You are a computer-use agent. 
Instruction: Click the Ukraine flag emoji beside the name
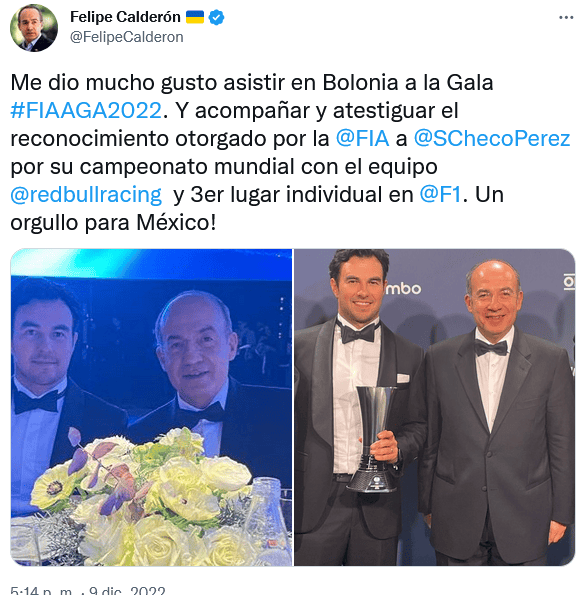tap(195, 17)
